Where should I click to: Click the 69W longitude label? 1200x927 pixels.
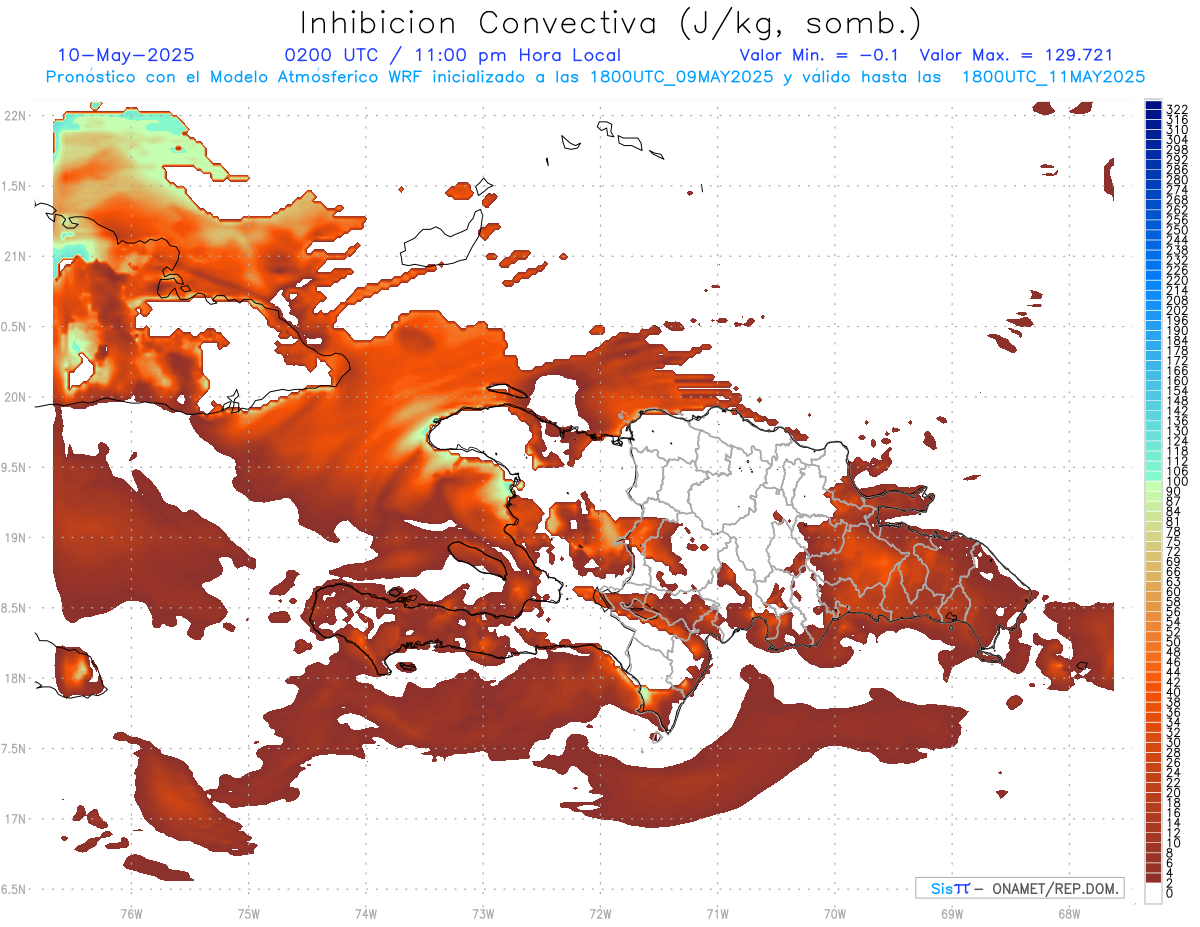coord(952,914)
